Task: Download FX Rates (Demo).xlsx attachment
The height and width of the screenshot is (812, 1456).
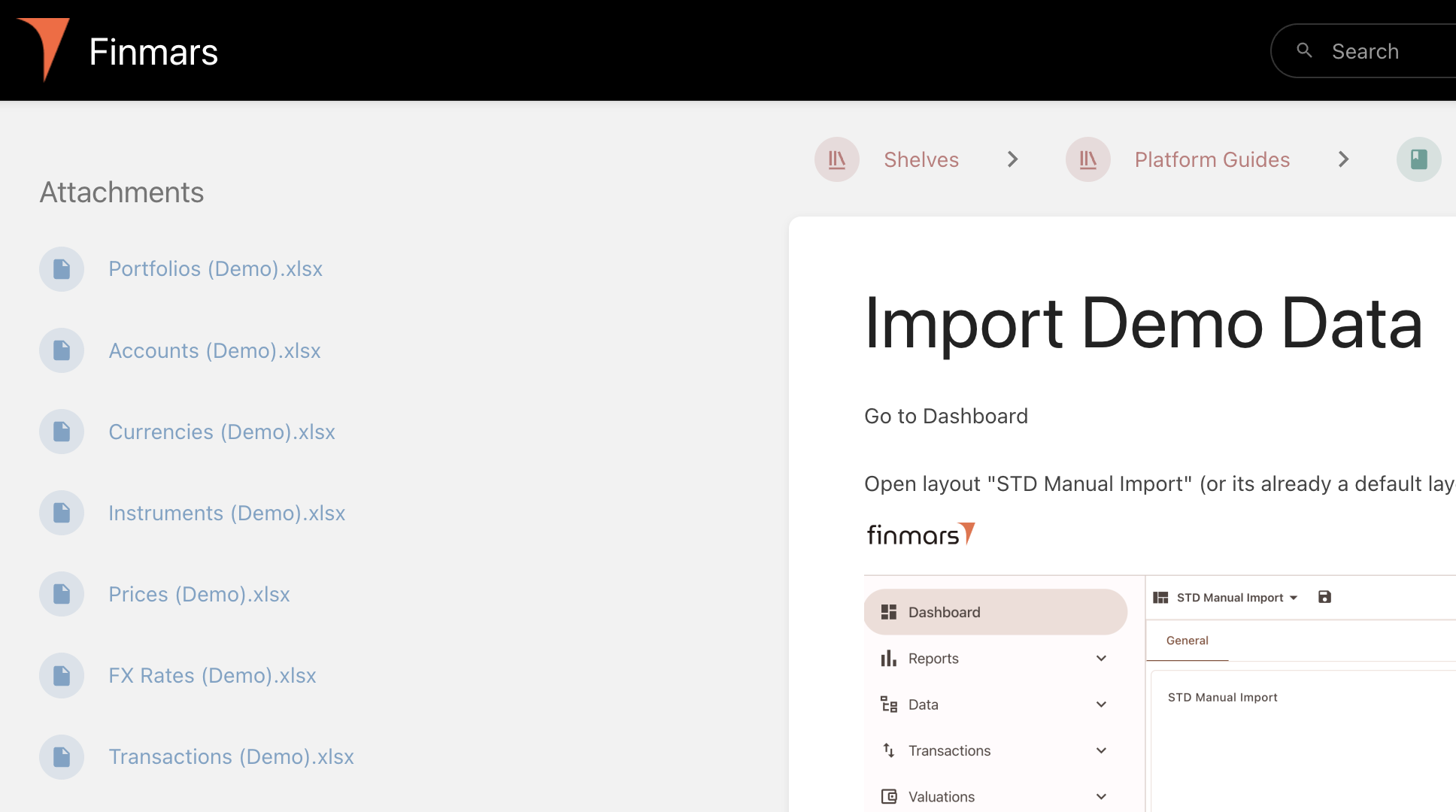Action: 212,675
